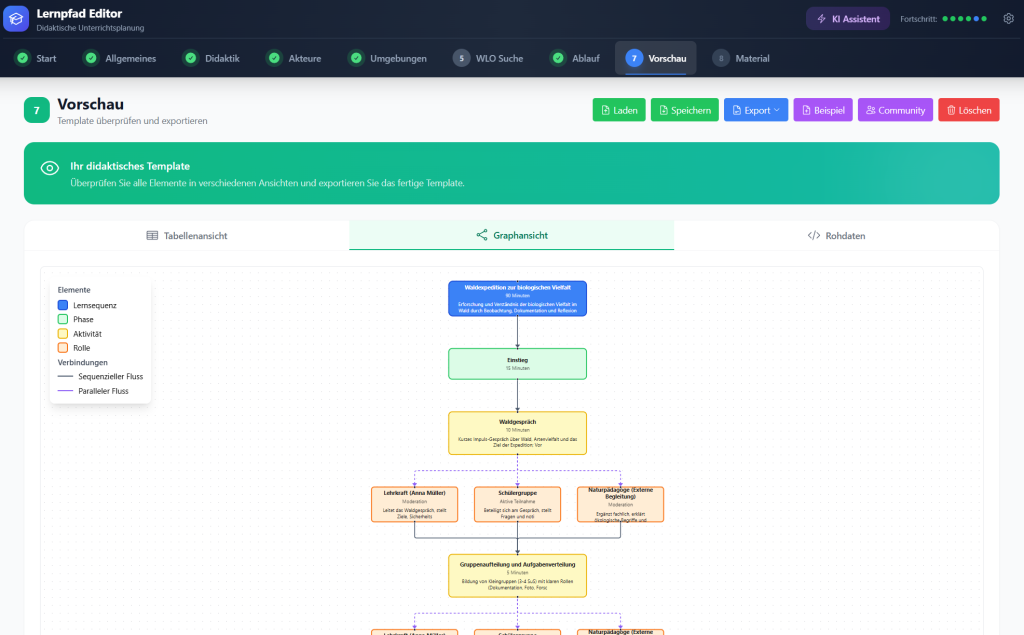Screen dimensions: 1024x635
Task: Click the file icon on the Speichern button
Action: (x=664, y=110)
